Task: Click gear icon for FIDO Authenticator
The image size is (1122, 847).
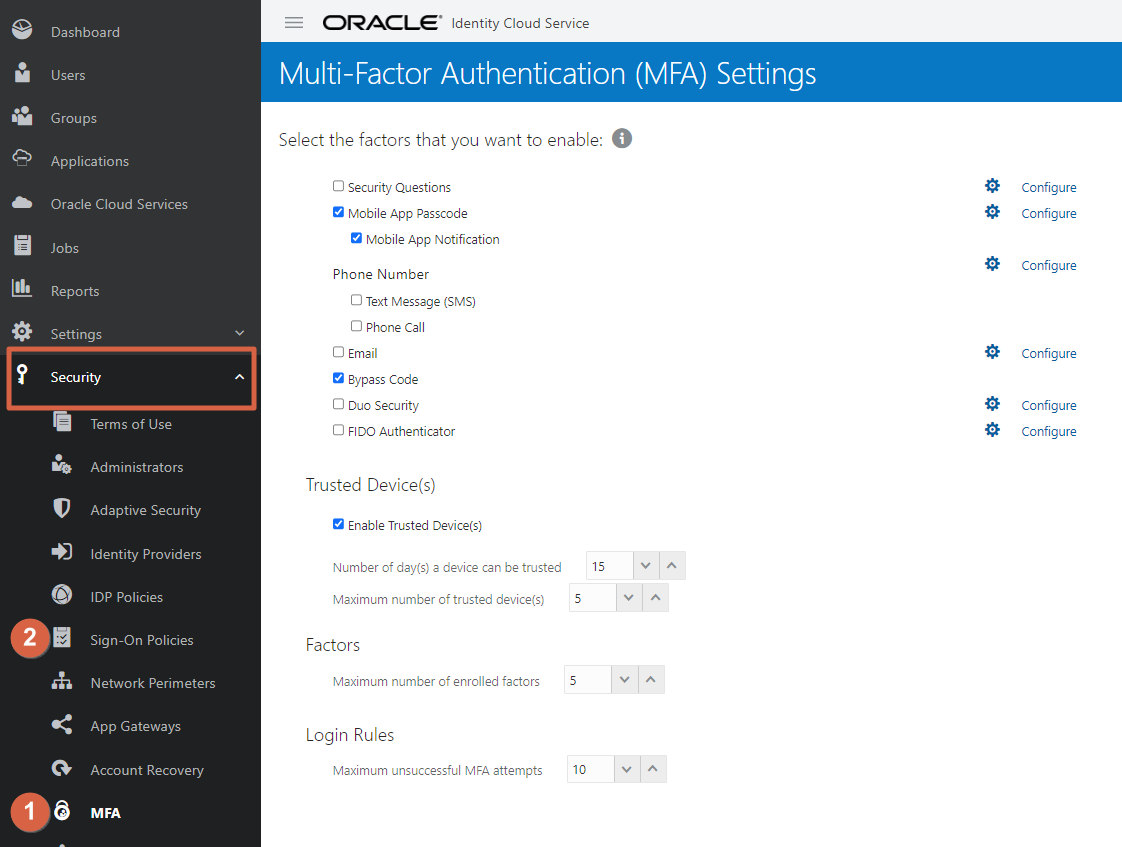Action: tap(992, 430)
